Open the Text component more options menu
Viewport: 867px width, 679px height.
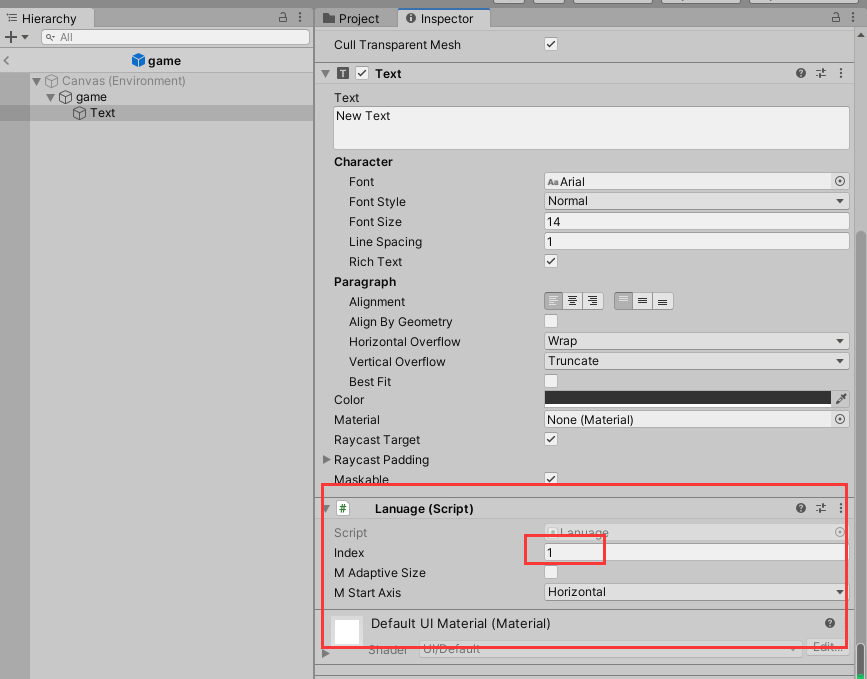tap(839, 74)
